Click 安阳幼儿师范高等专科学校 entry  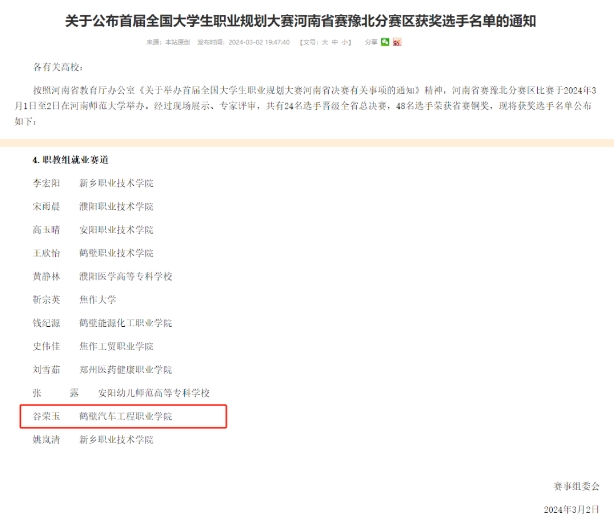click(154, 393)
